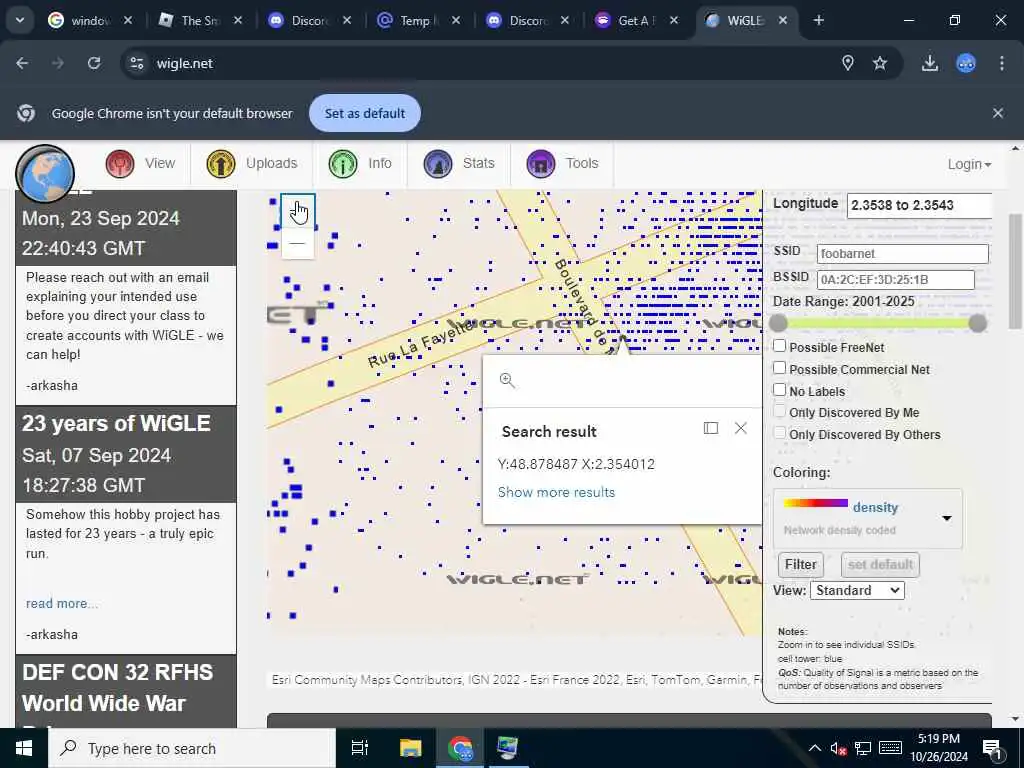Enable Possible FreeNet checkbox

click(x=780, y=346)
